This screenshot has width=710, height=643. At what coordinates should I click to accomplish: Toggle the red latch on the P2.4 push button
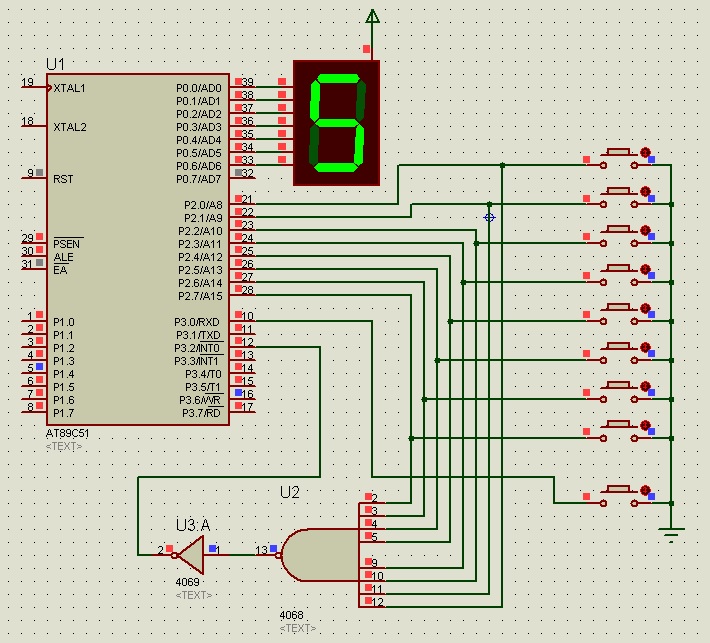click(x=645, y=308)
